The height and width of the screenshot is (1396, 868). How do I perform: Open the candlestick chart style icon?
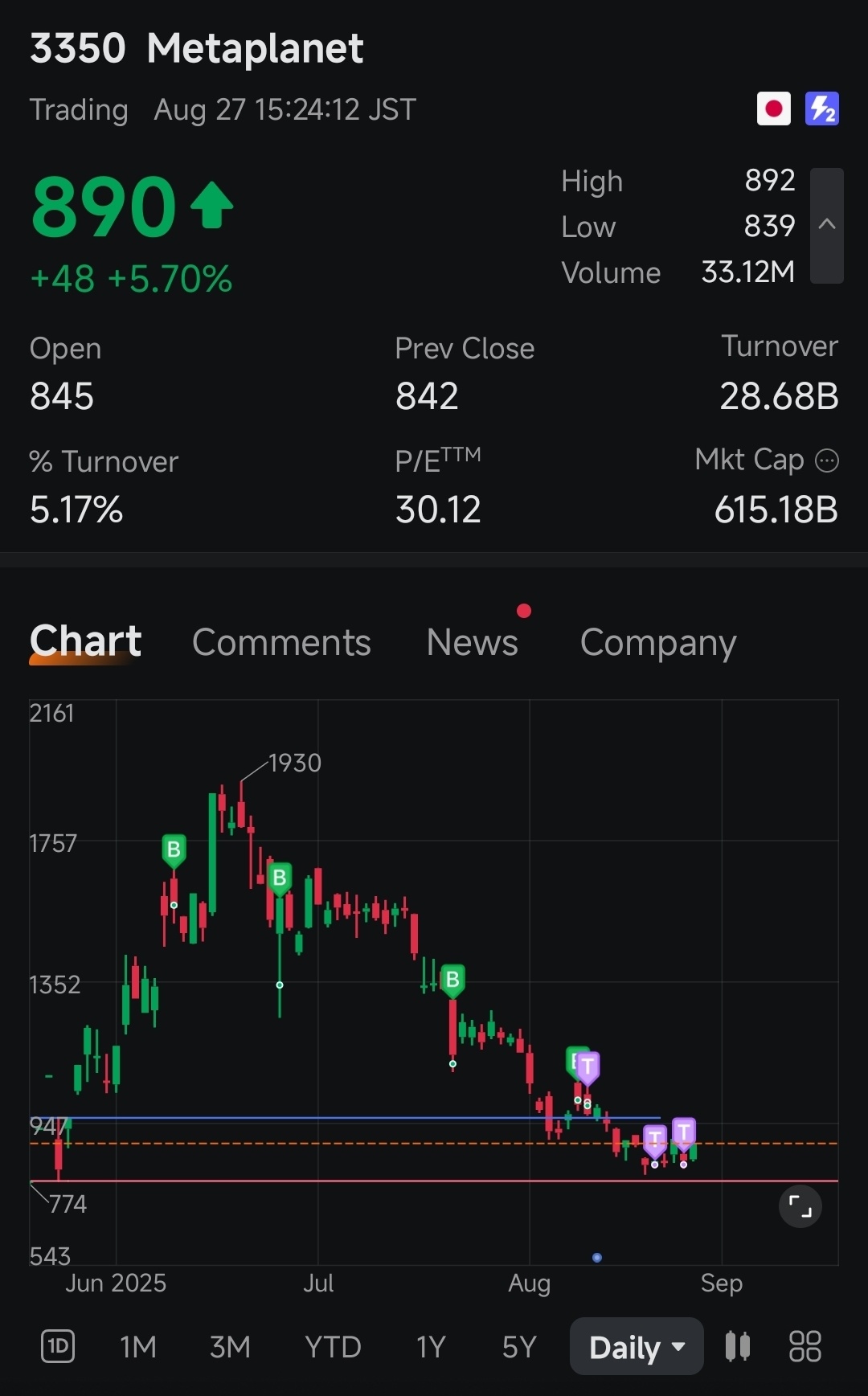[x=738, y=1346]
